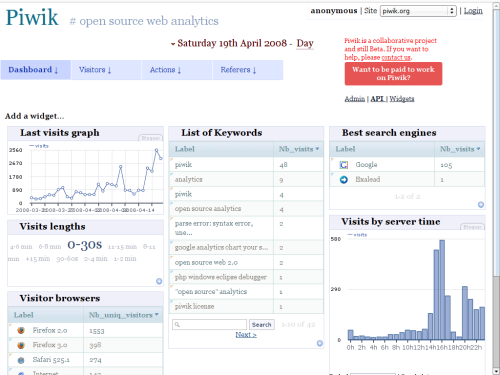Open the Site dropdown showing piwik.org
The height and width of the screenshot is (375, 500).
point(418,11)
